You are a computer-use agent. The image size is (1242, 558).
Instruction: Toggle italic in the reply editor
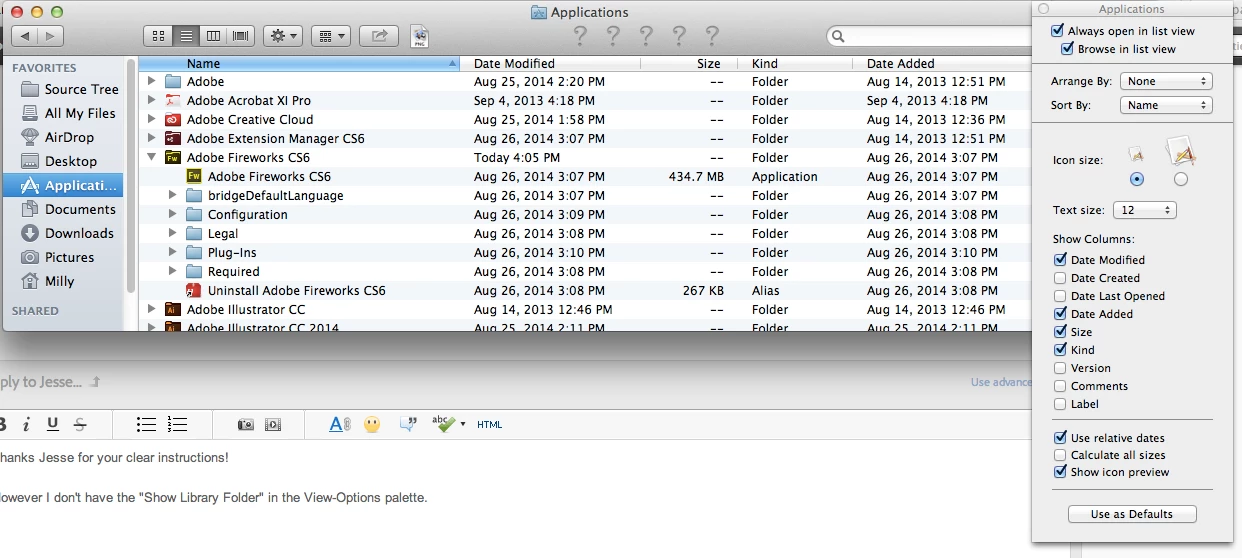point(27,424)
